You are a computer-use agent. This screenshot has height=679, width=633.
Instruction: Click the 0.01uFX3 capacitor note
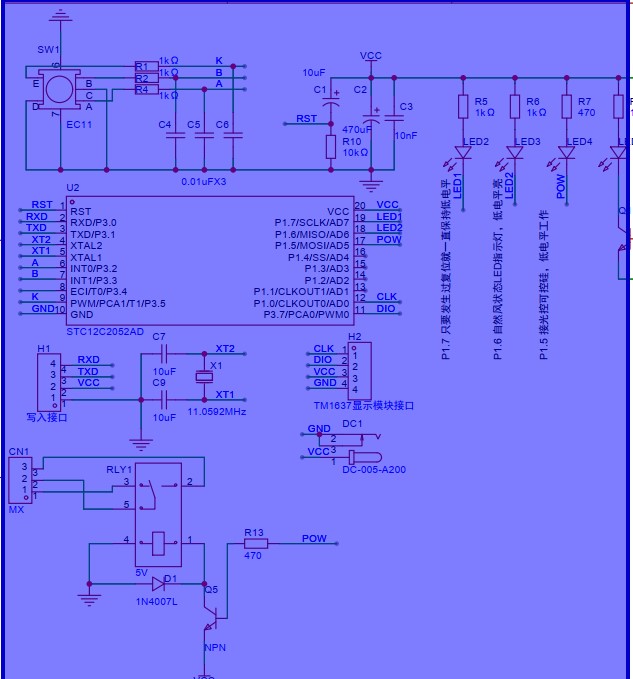203,181
